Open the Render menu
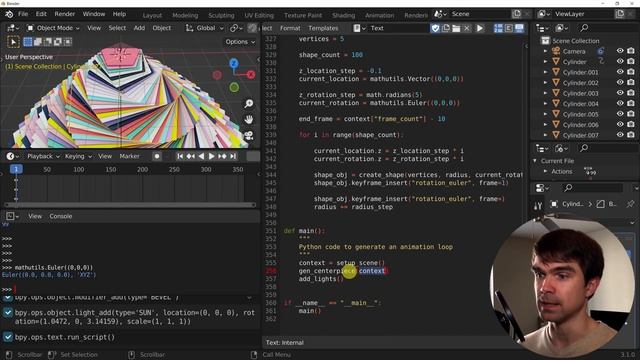 64,14
